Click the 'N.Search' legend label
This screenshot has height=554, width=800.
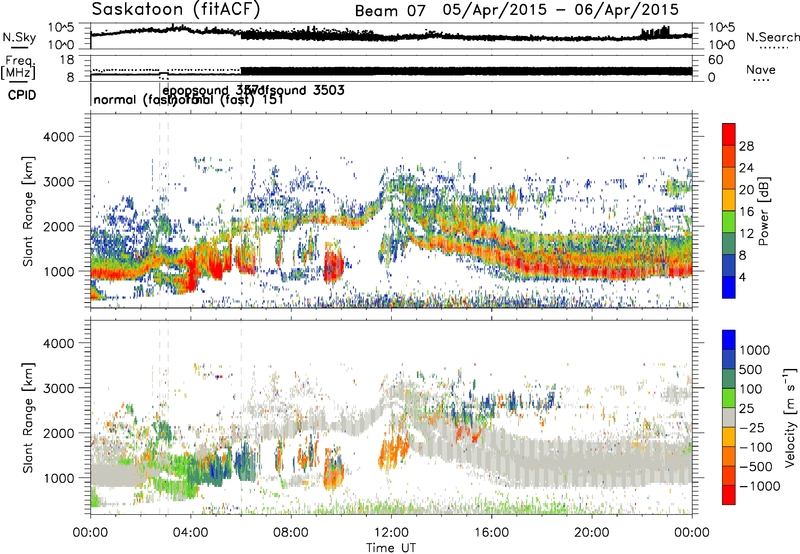pos(772,37)
